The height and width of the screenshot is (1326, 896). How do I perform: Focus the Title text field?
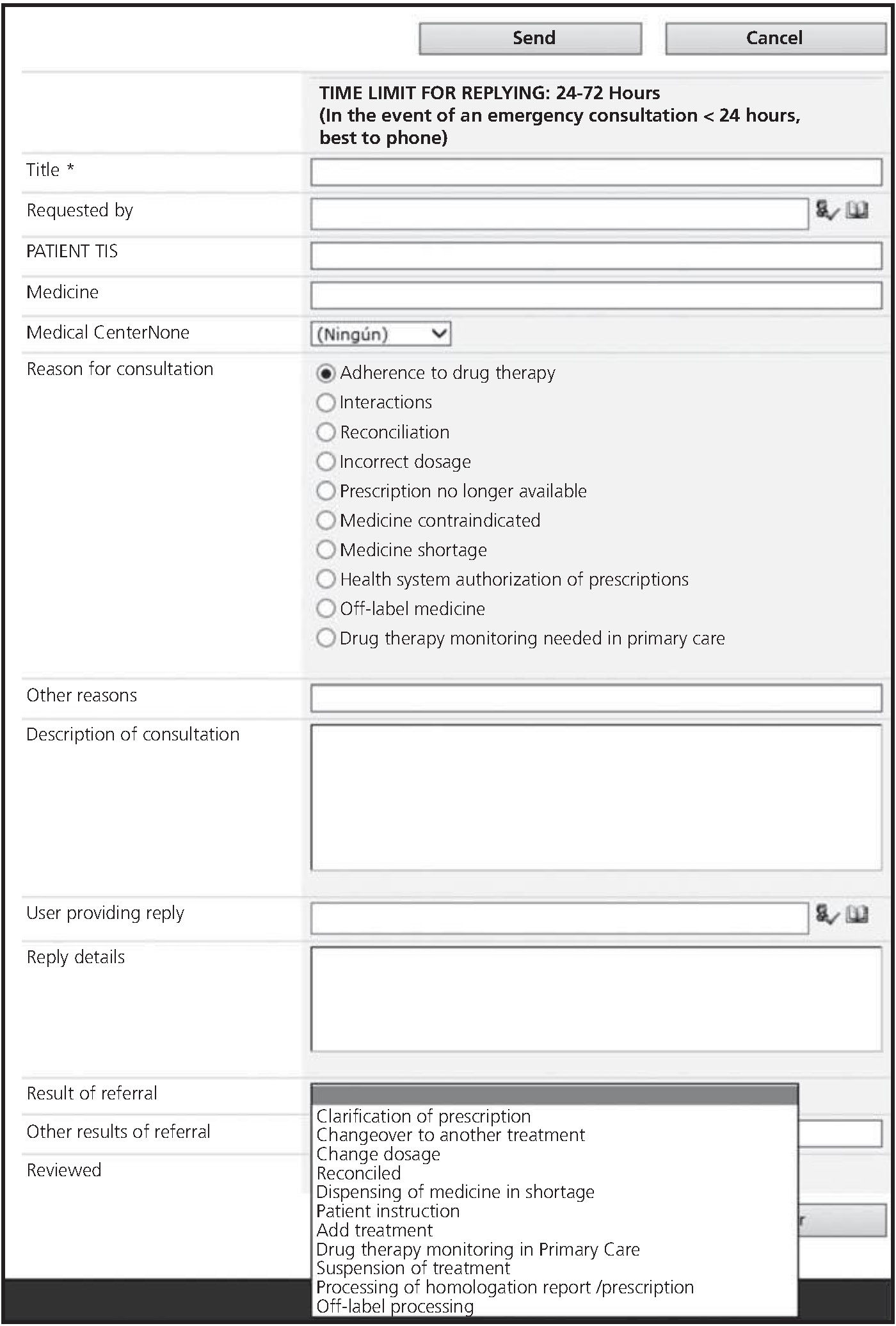pos(596,173)
